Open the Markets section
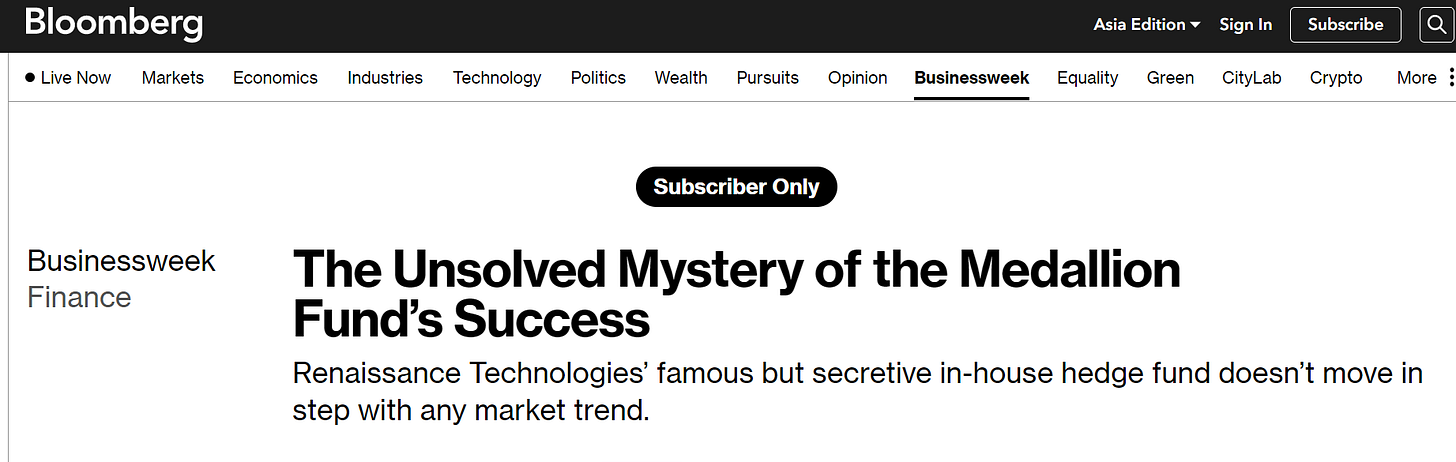Screen dimensions: 1456x462 173,78
